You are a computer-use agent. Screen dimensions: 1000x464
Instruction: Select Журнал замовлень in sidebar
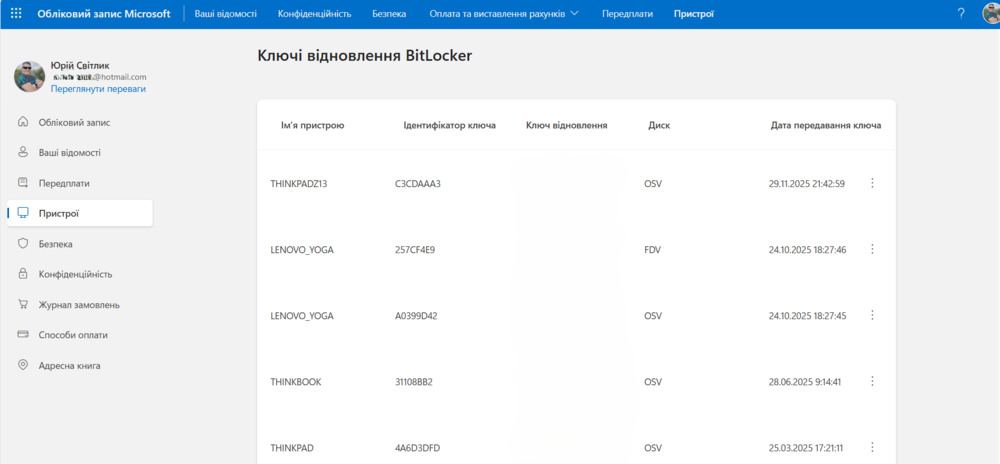80,305
